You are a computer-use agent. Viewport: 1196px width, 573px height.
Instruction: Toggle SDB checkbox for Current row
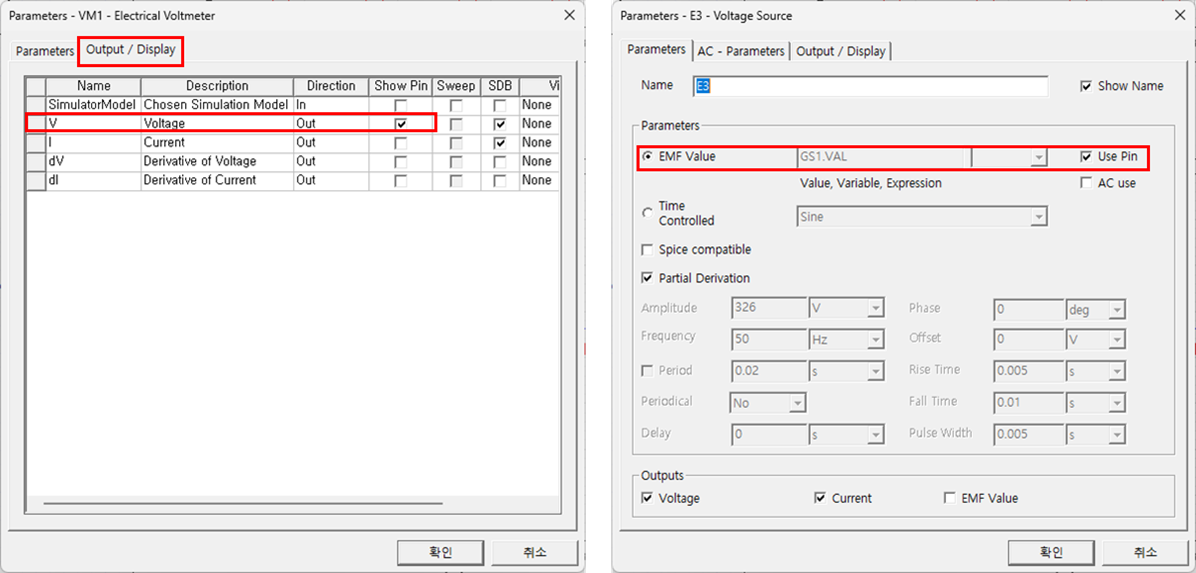point(500,143)
